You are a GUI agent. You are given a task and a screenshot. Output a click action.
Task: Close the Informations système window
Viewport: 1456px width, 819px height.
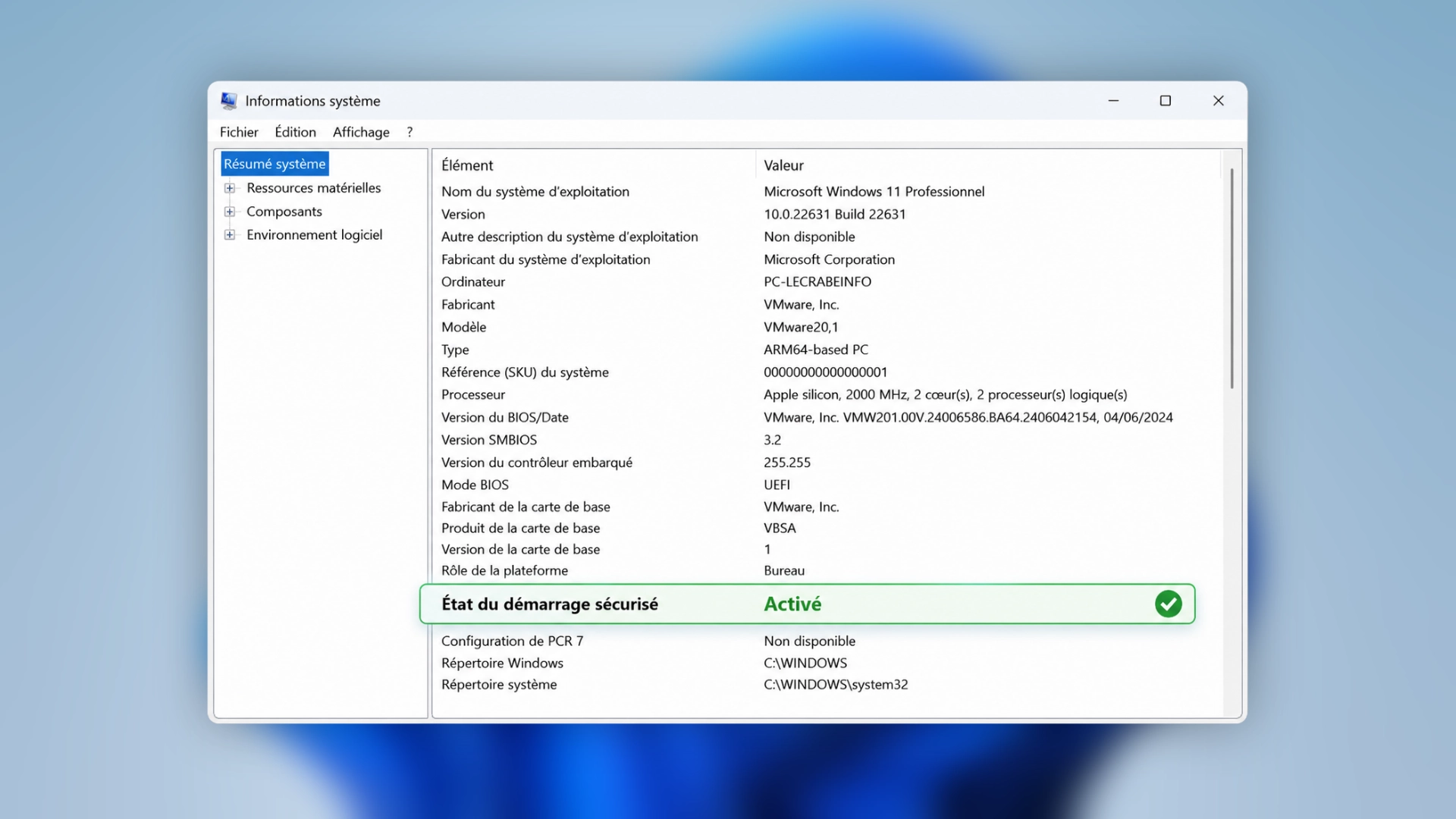coord(1218,101)
